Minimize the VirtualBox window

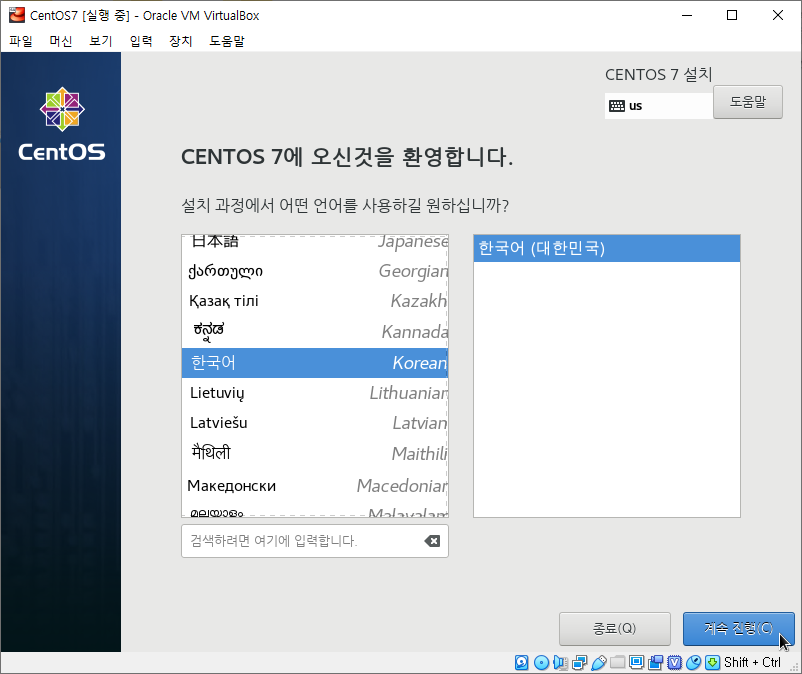click(x=687, y=15)
